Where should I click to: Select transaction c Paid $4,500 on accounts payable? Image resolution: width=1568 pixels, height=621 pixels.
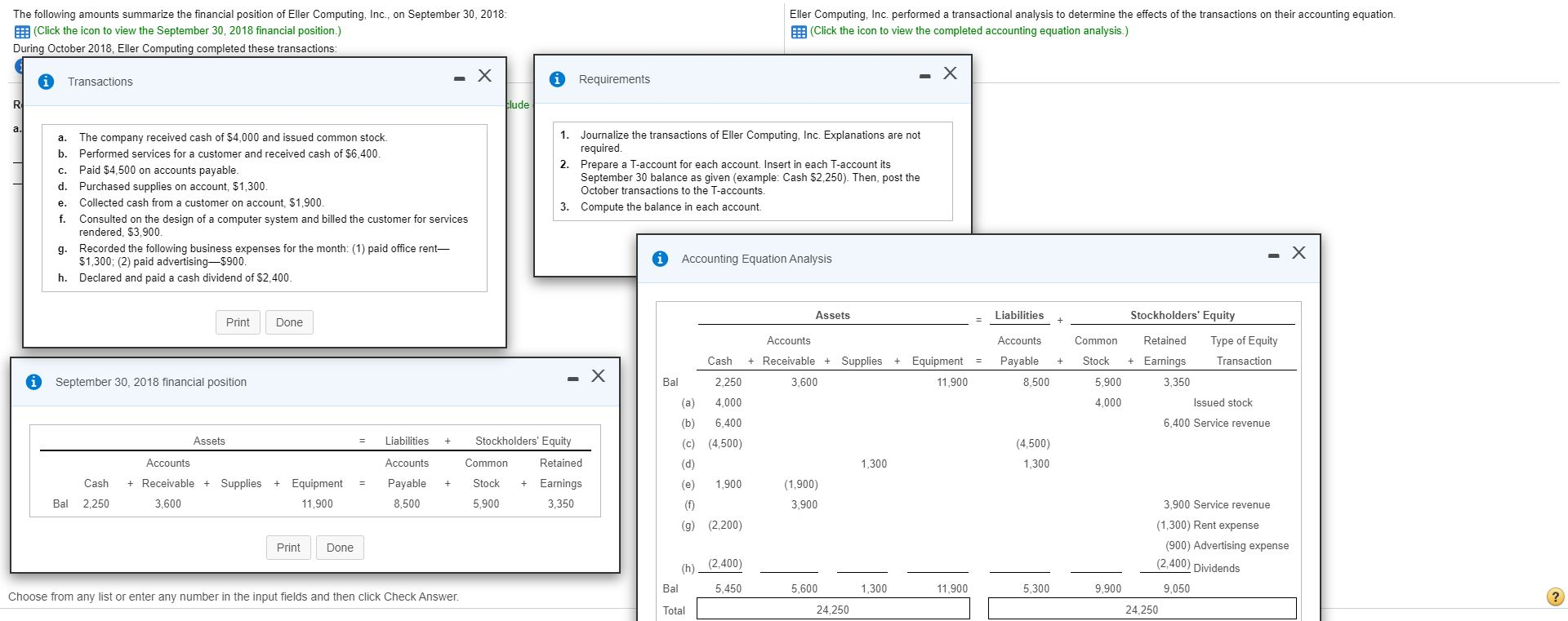(158, 171)
